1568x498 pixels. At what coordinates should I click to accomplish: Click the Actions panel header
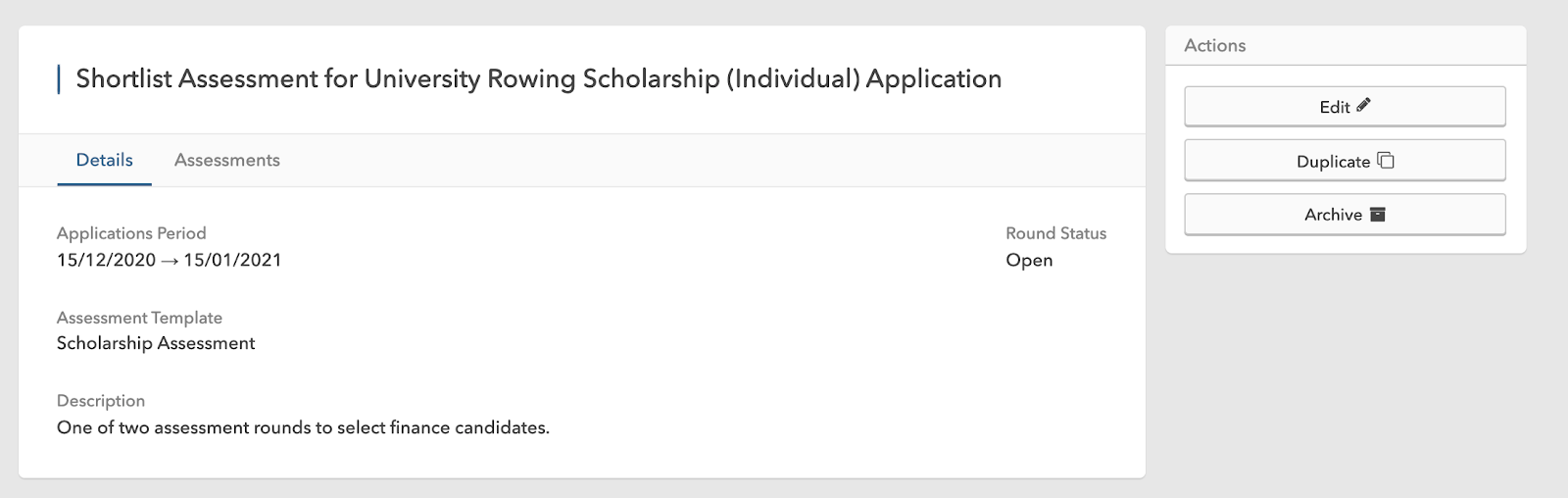coord(1214,45)
